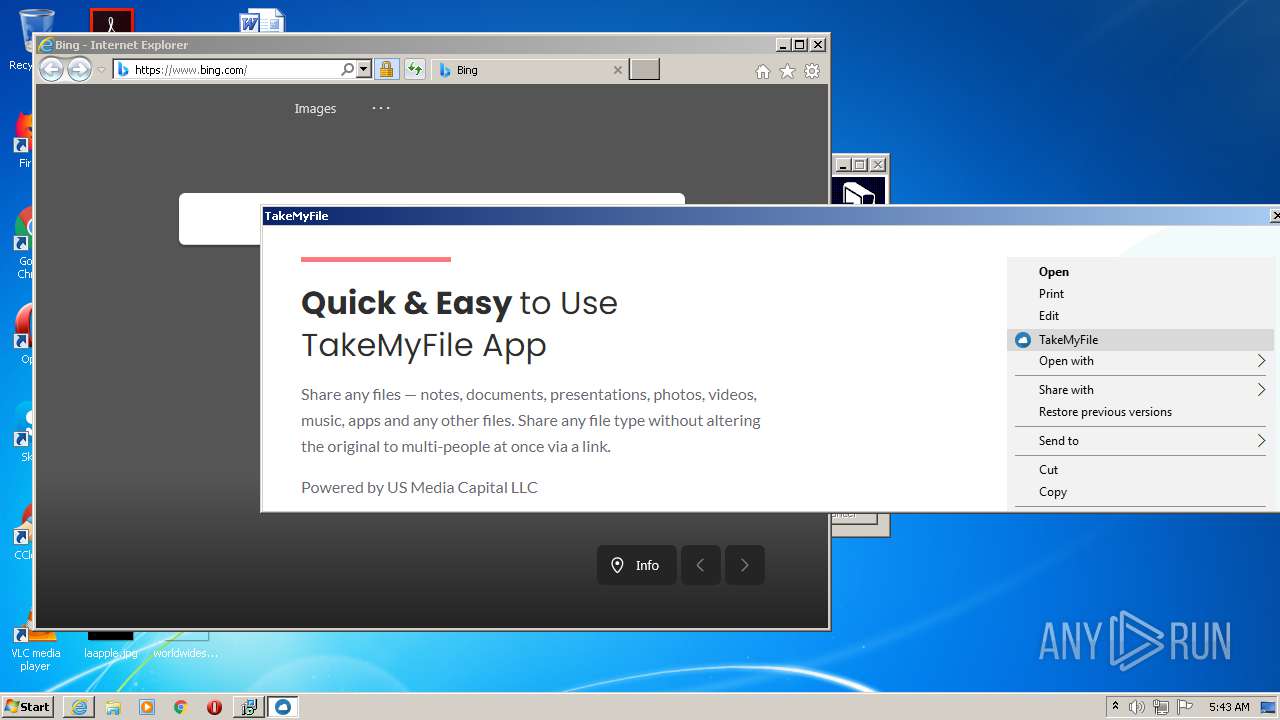Select the VLC media player desktop icon
This screenshot has width=1280, height=720.
pyautogui.click(x=35, y=648)
